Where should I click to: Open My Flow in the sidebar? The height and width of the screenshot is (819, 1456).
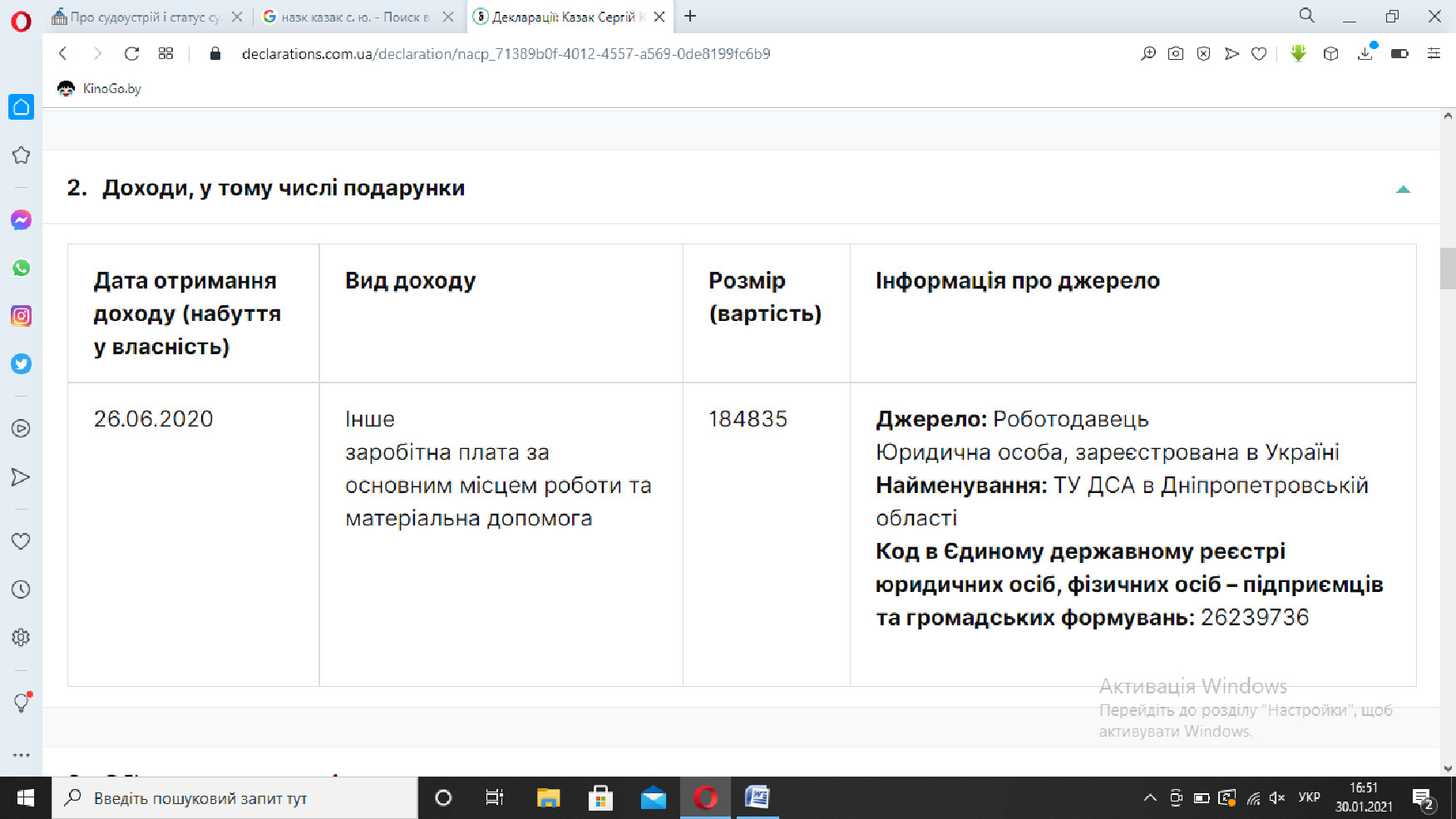(21, 476)
